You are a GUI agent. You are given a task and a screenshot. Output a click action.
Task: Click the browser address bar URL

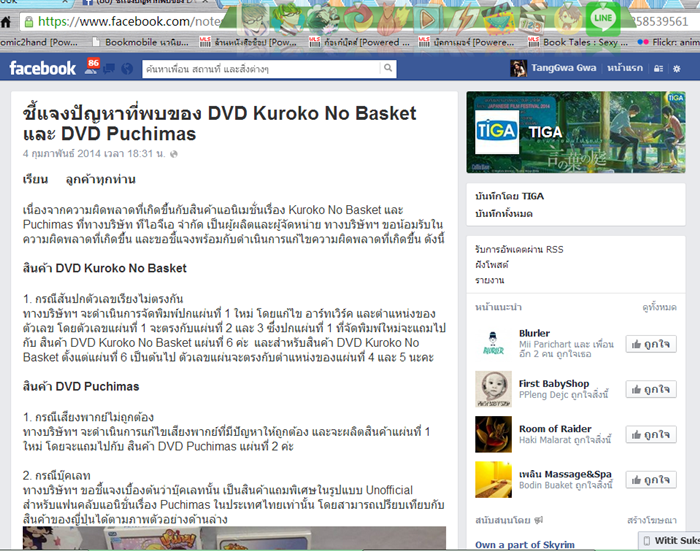coord(129,21)
